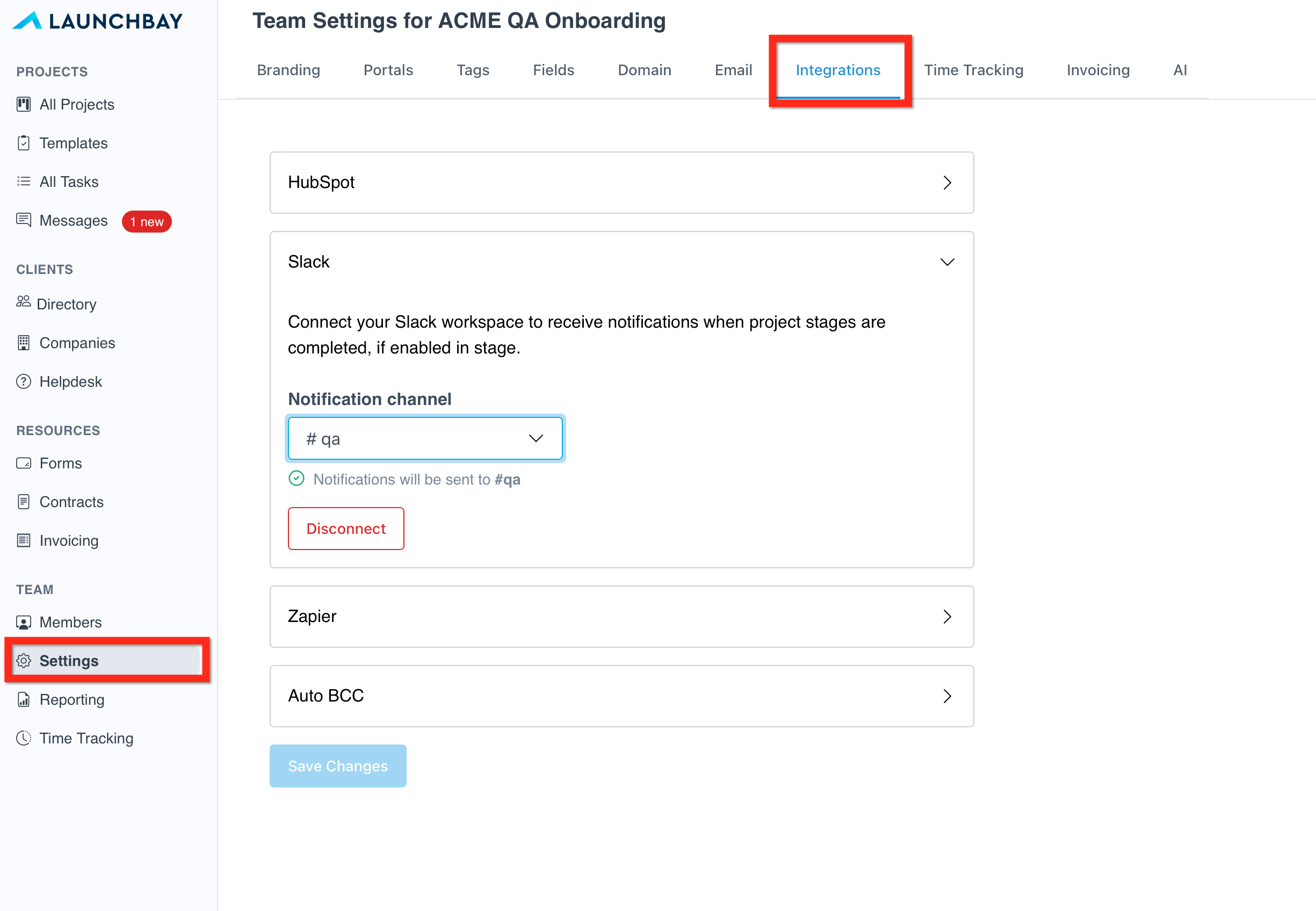This screenshot has height=911, width=1316.
Task: Switch to the Branding tab
Action: (x=288, y=70)
